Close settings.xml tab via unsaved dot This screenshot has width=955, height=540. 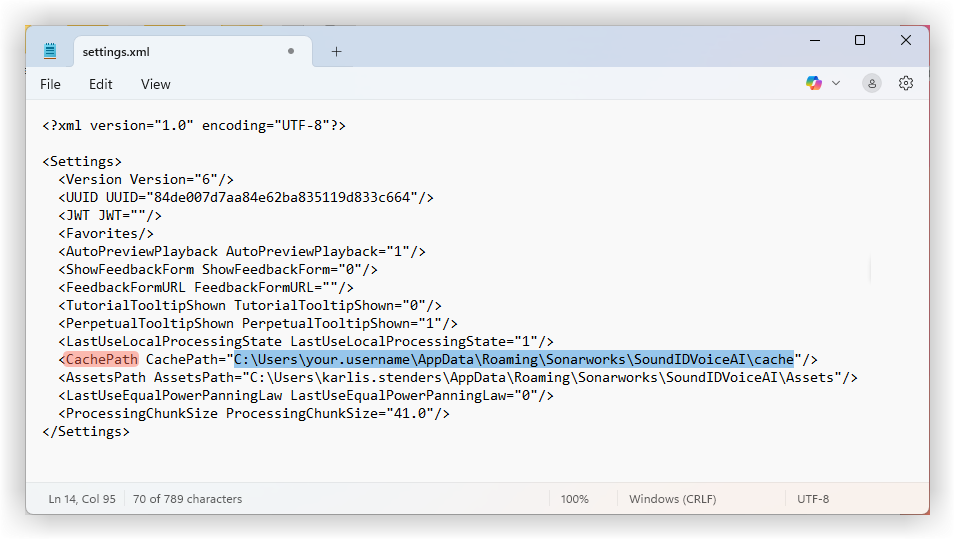[291, 51]
